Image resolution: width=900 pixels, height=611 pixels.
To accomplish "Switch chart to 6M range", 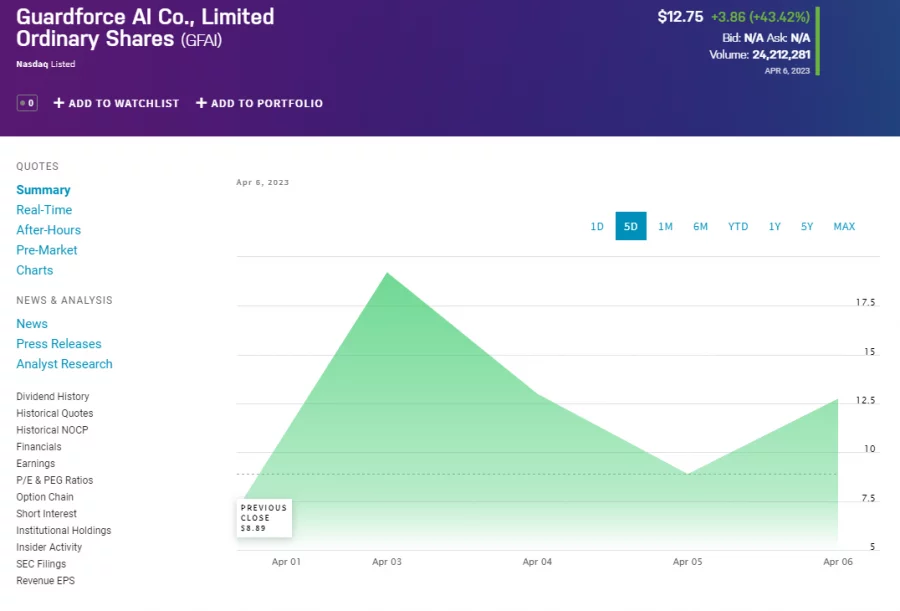I will click(x=700, y=227).
